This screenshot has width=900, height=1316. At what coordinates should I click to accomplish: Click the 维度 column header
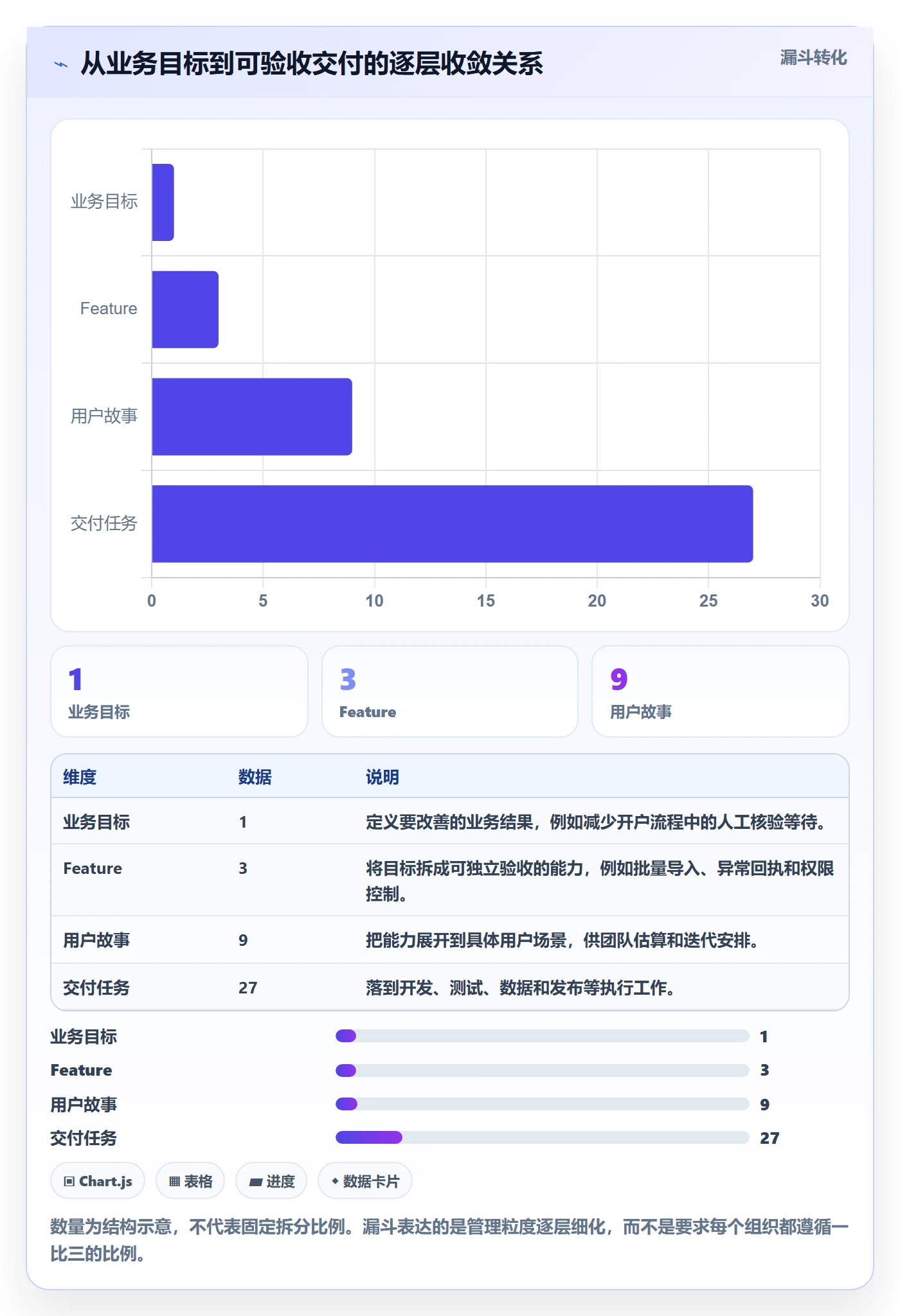pyautogui.click(x=80, y=777)
